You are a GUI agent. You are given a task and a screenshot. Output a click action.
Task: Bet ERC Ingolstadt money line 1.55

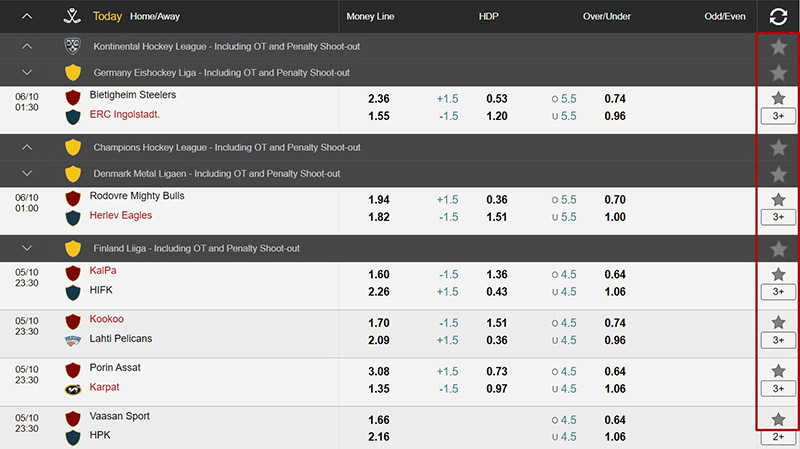click(x=378, y=116)
